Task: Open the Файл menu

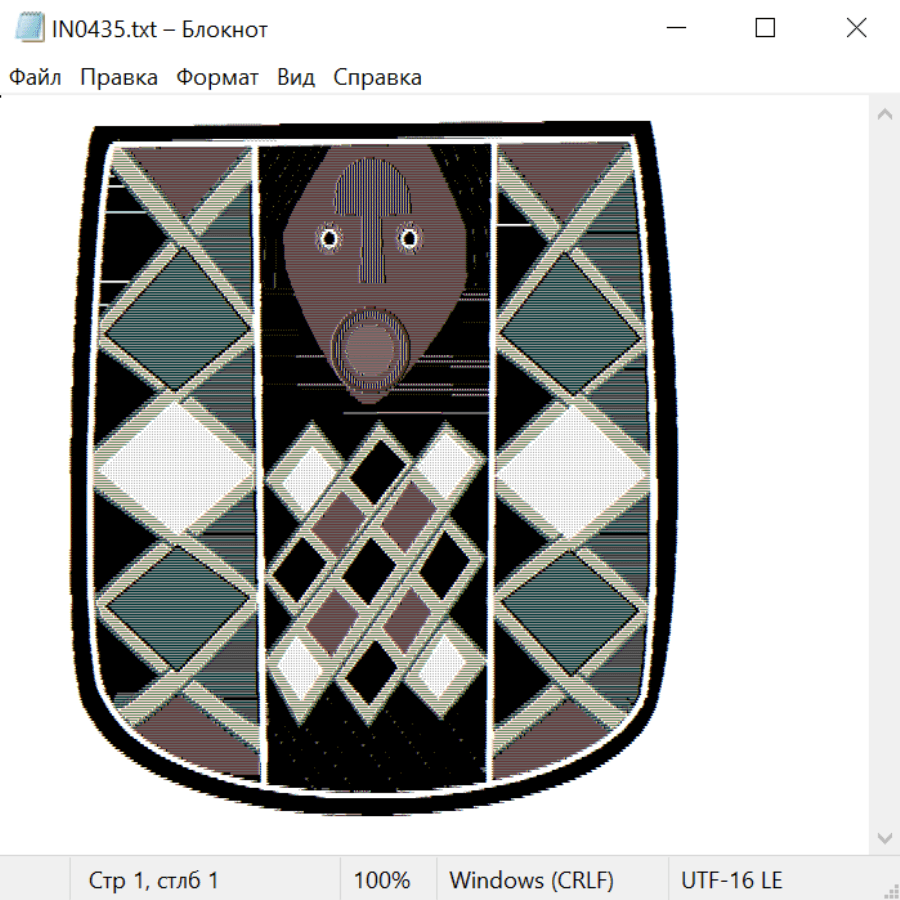Action: [36, 77]
